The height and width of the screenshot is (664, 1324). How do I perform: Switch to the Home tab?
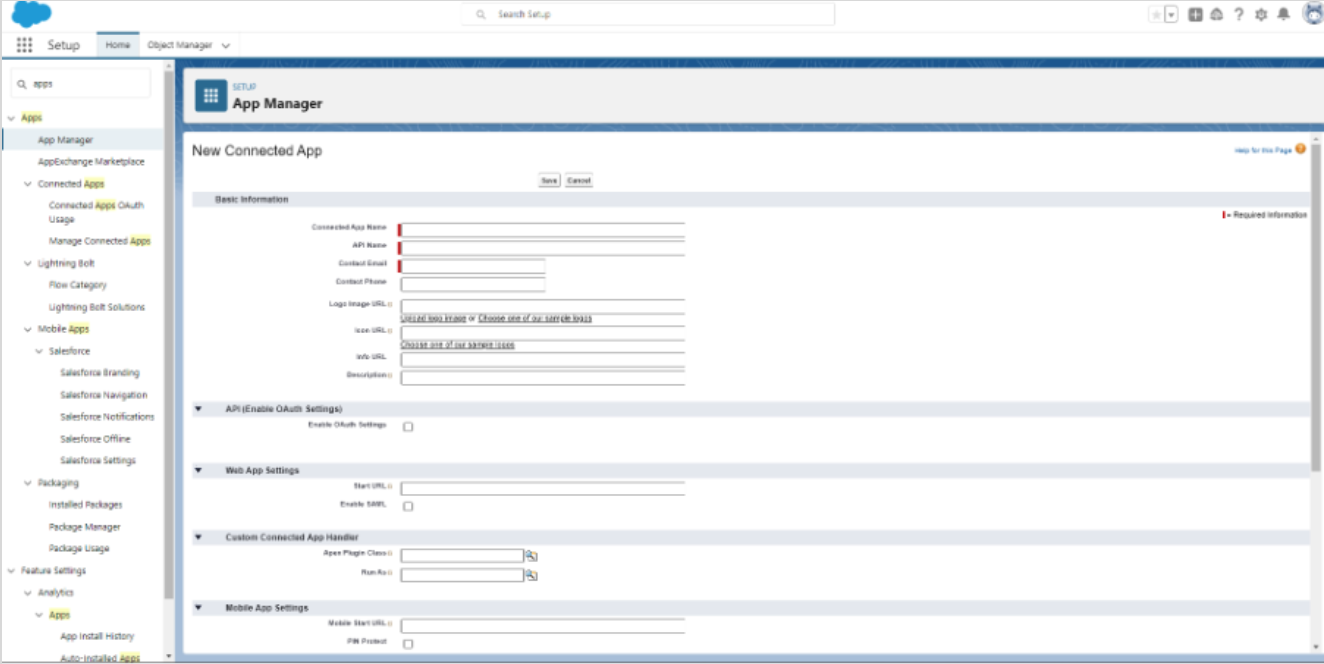tap(118, 45)
